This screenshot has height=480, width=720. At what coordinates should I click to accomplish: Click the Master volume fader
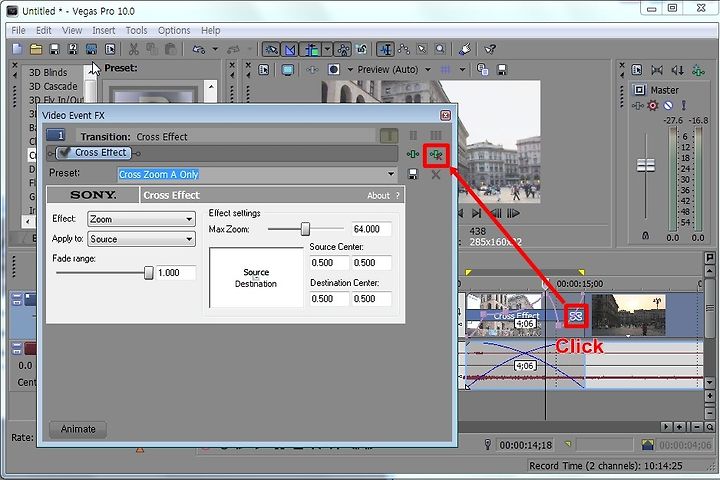pos(646,165)
